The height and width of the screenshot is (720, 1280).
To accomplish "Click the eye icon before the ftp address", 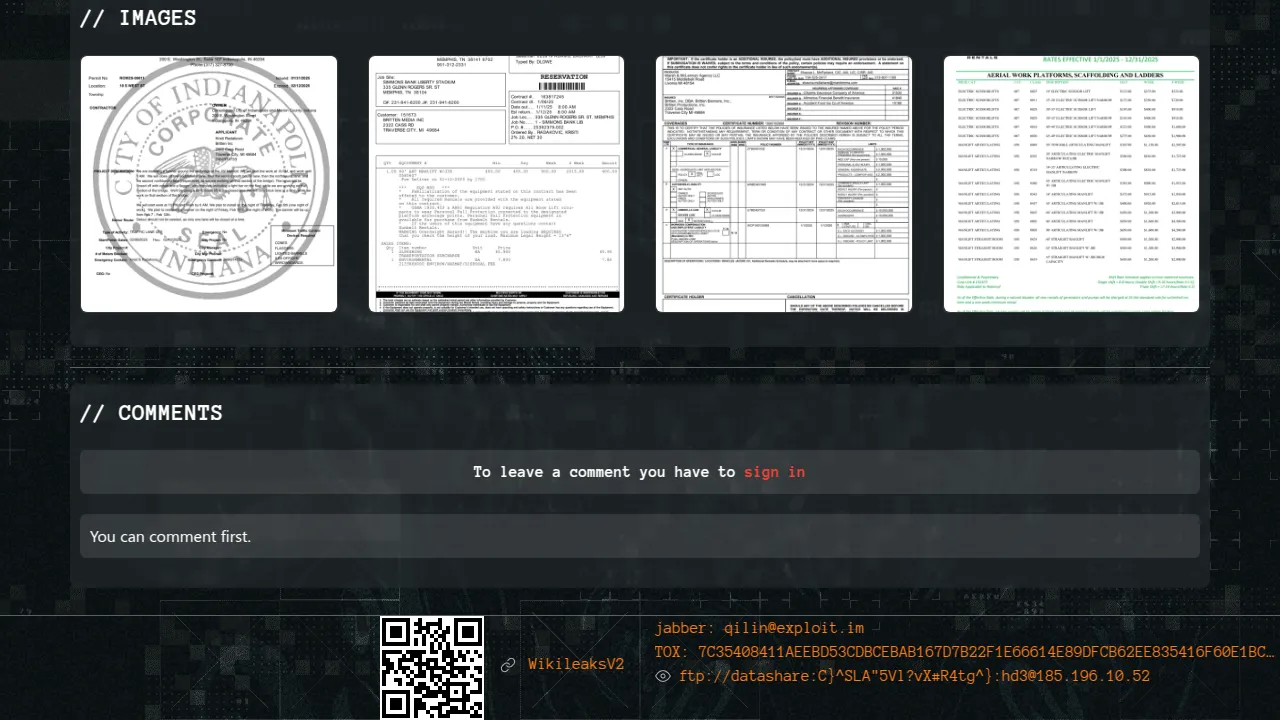I will (x=663, y=677).
